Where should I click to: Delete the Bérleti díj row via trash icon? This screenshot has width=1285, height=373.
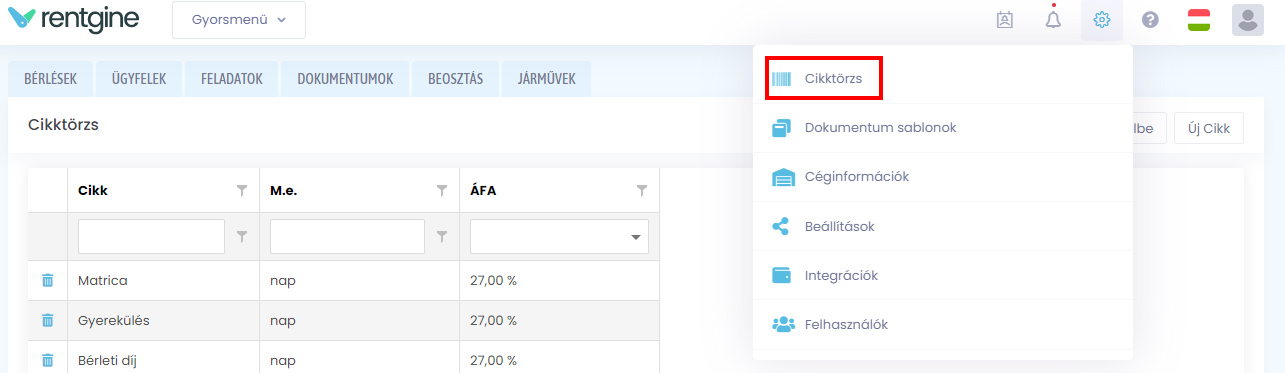point(47,360)
